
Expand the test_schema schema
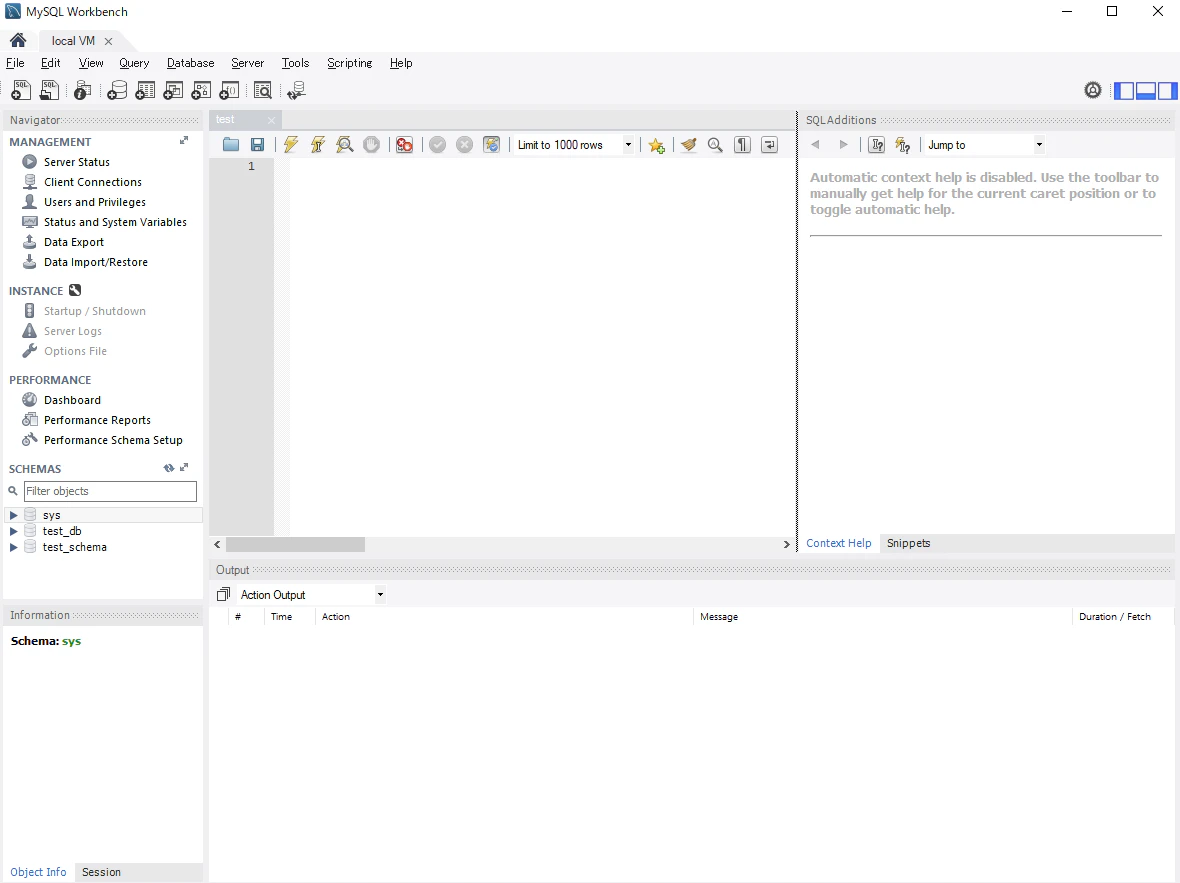click(x=13, y=547)
